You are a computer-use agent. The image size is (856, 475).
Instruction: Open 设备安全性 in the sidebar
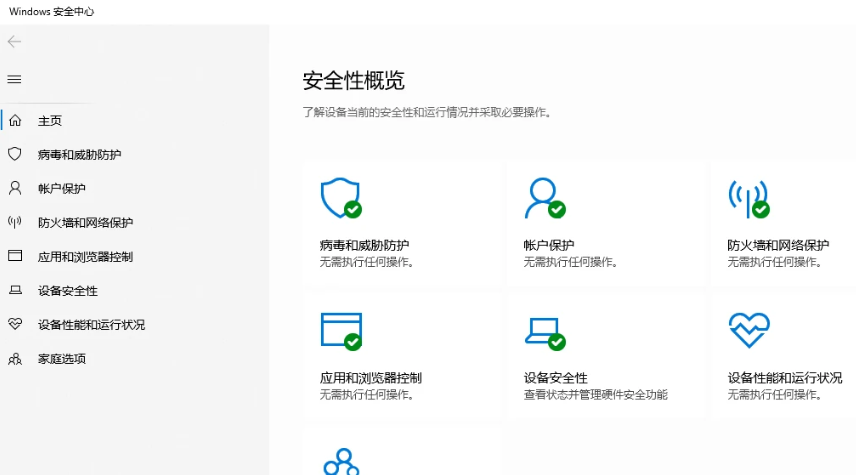point(68,290)
